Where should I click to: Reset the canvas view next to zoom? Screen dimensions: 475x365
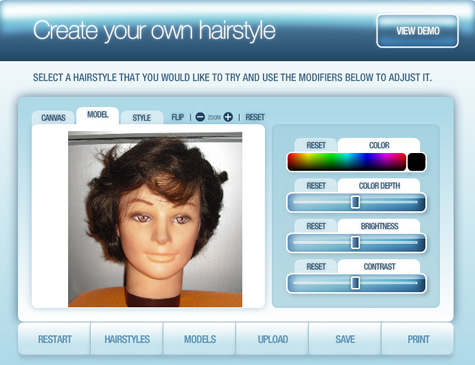[x=255, y=117]
